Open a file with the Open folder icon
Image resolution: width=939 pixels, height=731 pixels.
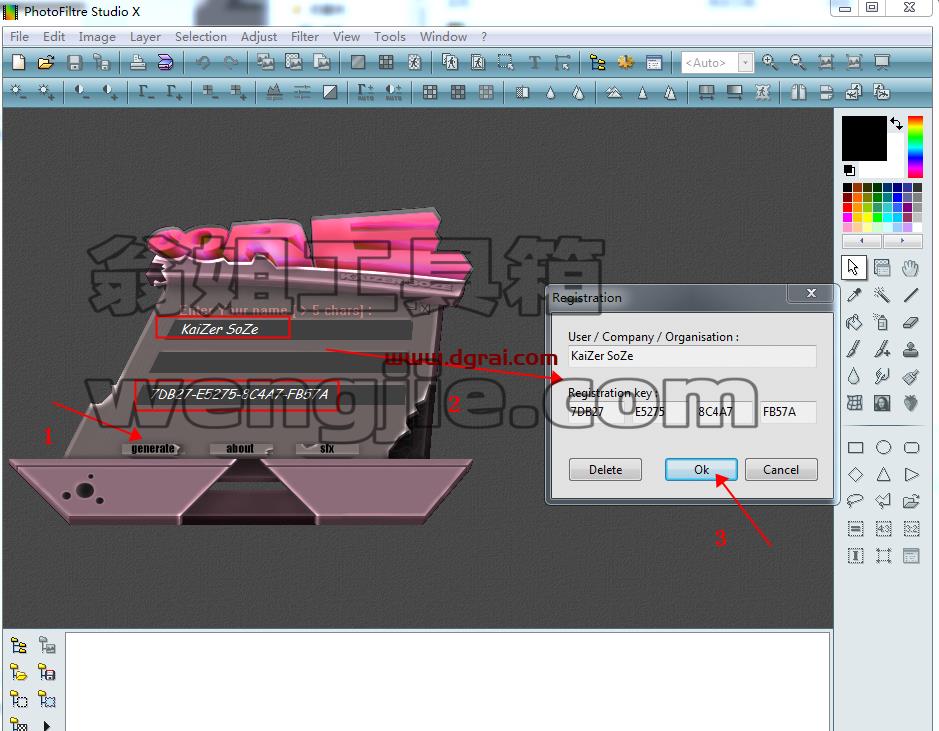click(x=46, y=62)
